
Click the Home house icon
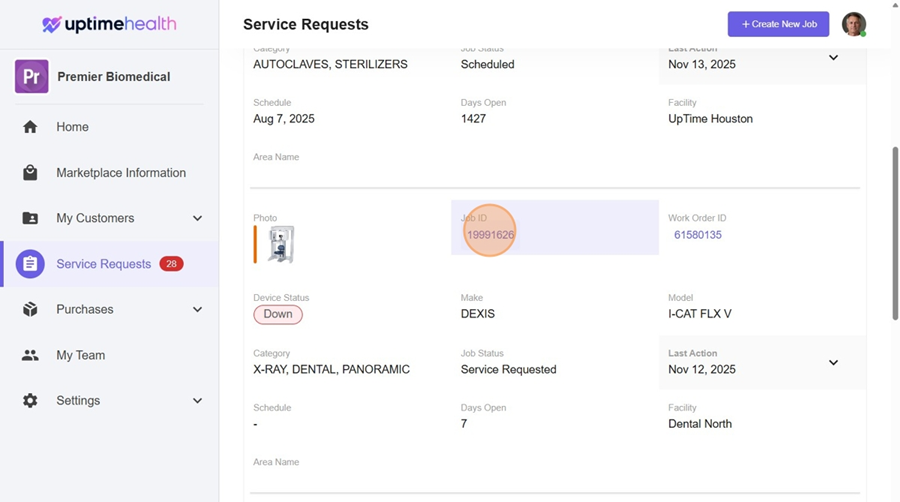30,127
